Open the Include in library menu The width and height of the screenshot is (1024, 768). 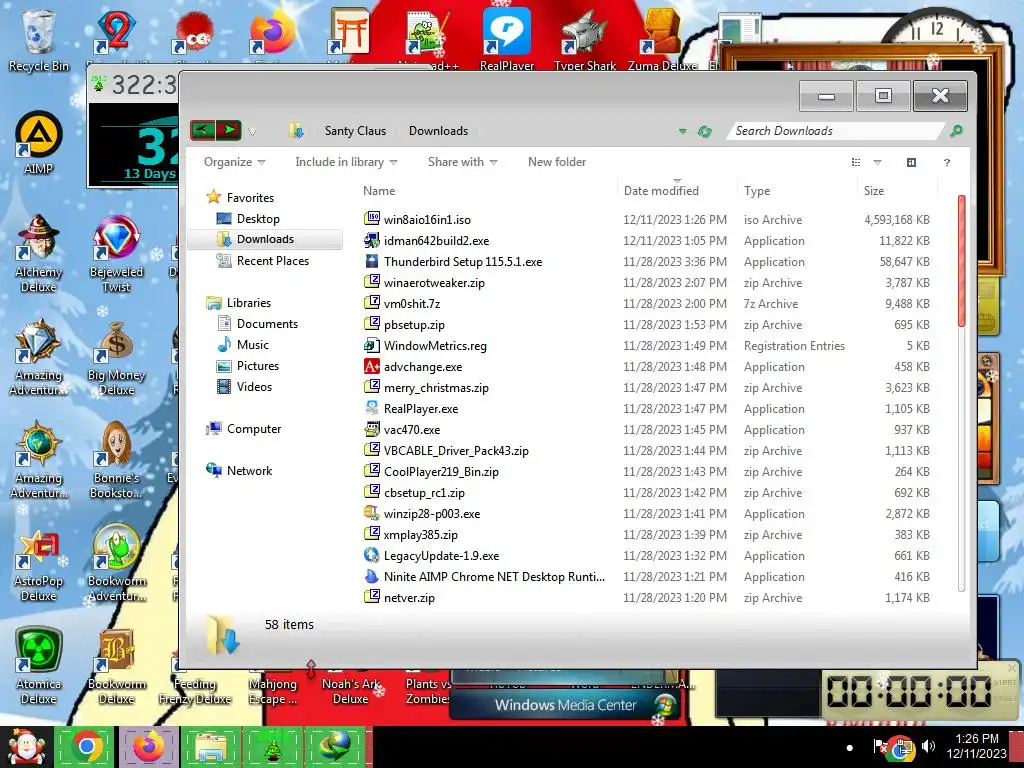[x=346, y=162]
